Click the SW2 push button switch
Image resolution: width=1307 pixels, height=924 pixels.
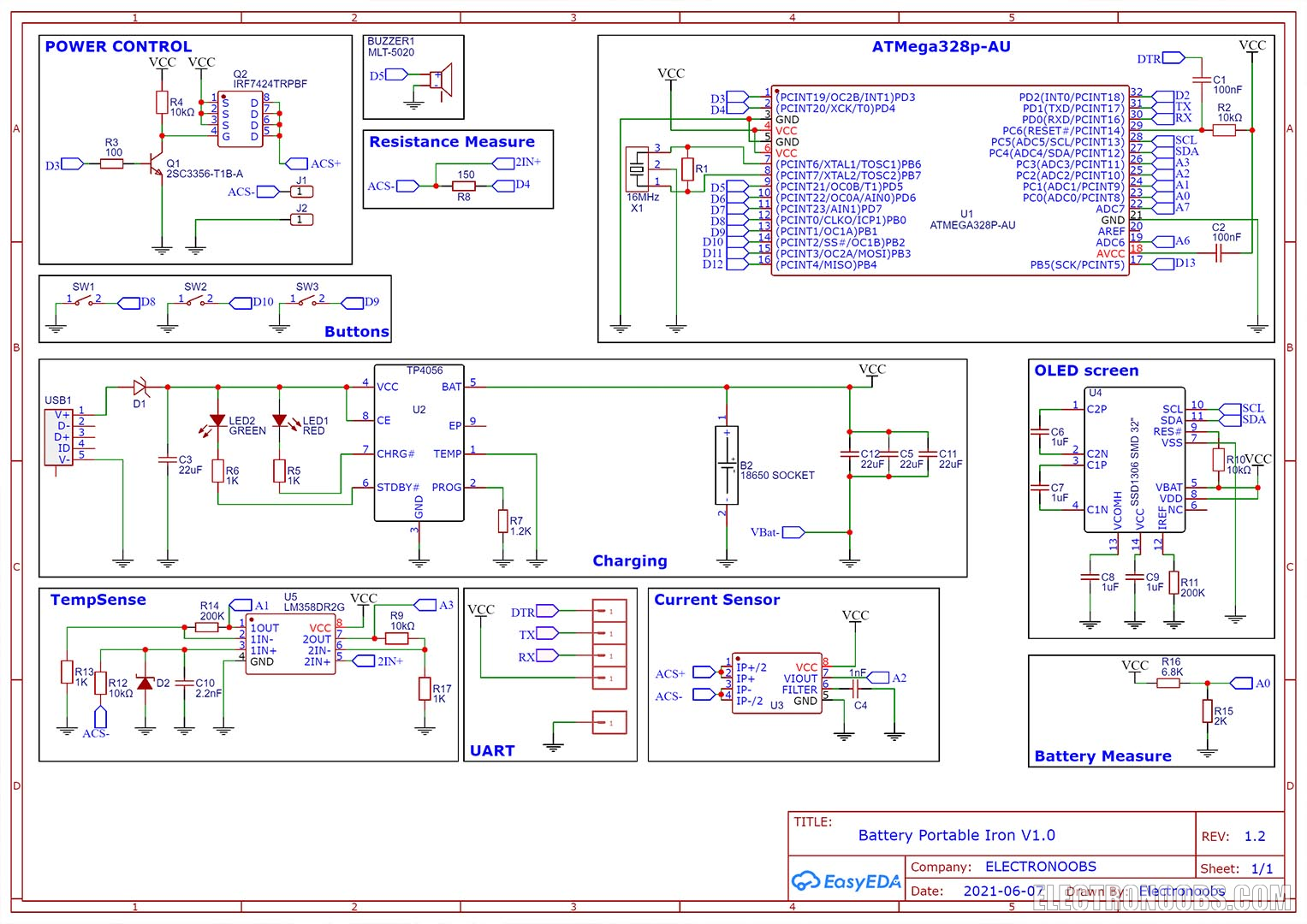(196, 300)
